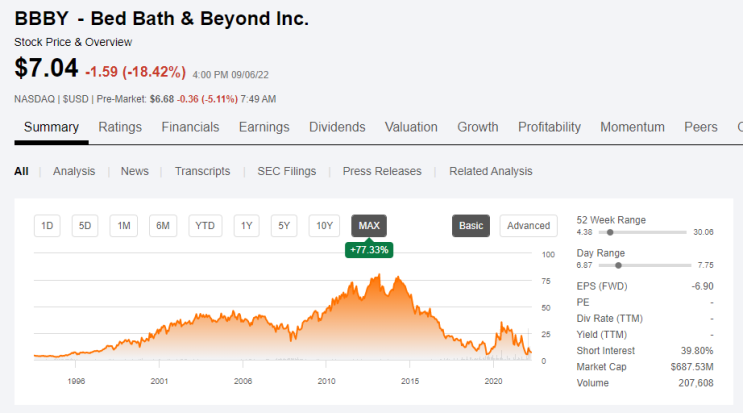Click the Day Range slider marker
Viewport: 743px width, 413px height.
[x=618, y=266]
